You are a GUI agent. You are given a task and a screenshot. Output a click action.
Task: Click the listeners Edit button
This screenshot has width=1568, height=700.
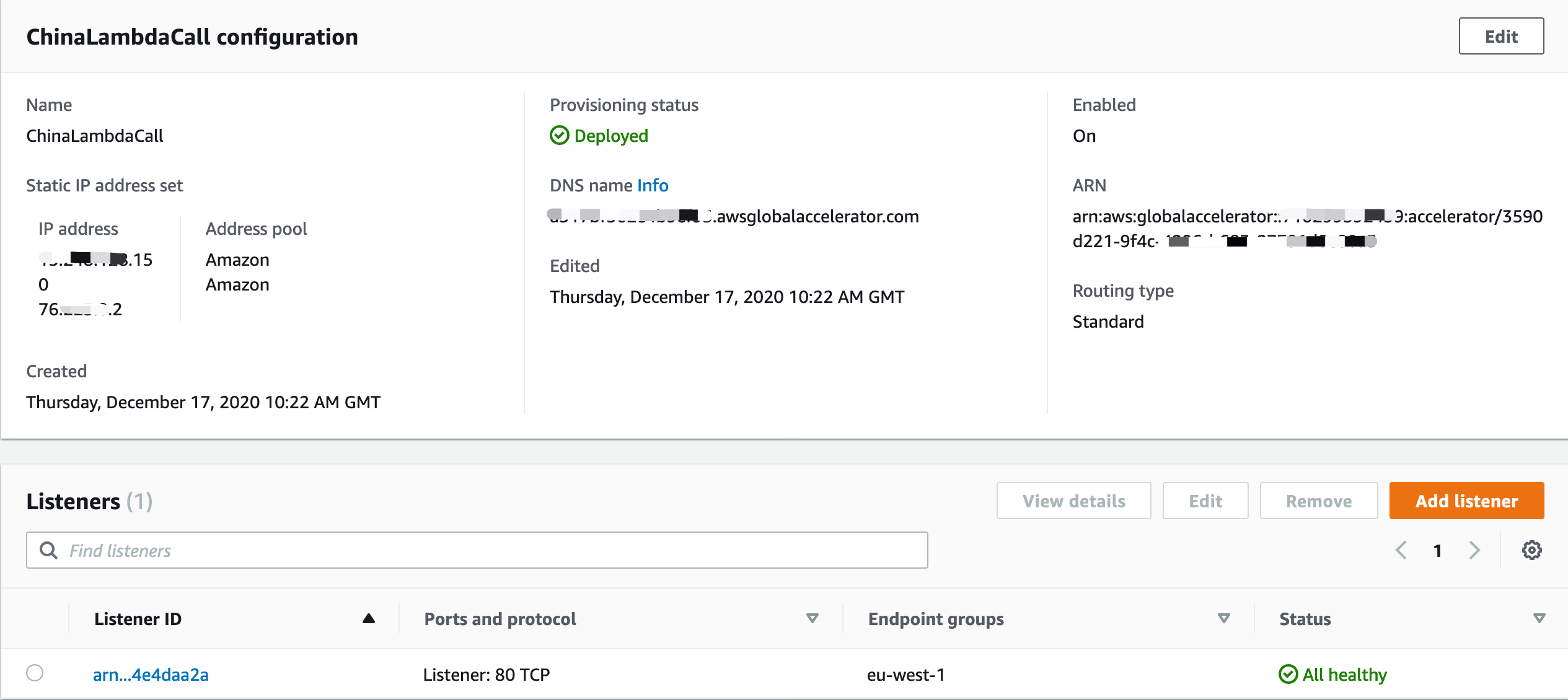click(1205, 501)
